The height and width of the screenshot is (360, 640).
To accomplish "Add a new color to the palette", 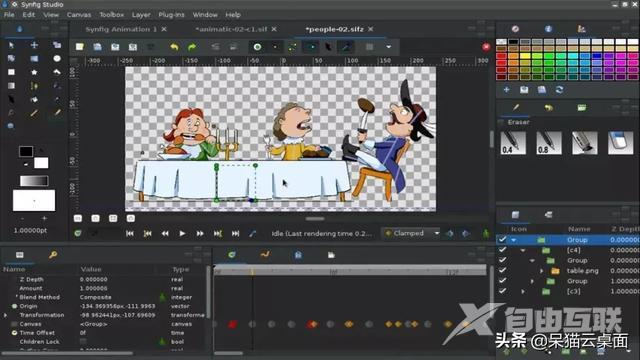I will click(x=507, y=89).
